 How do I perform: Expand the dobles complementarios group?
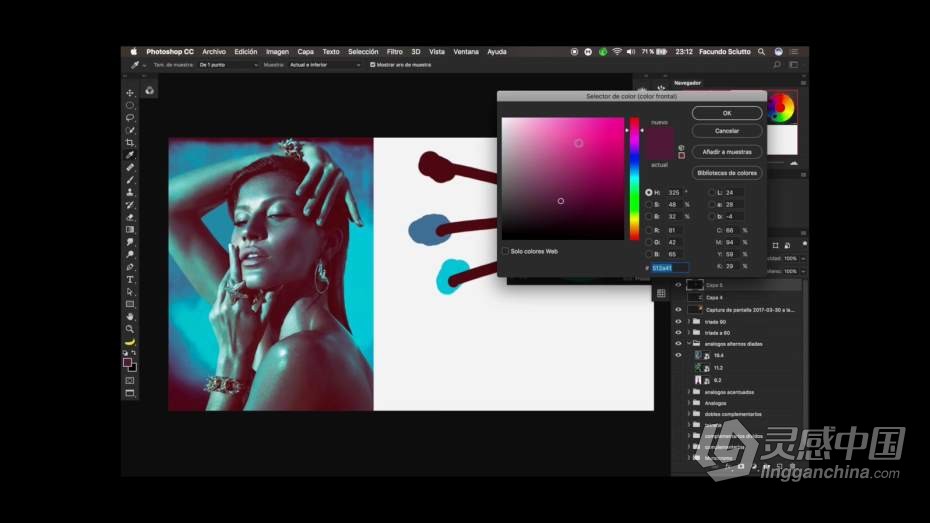click(689, 414)
